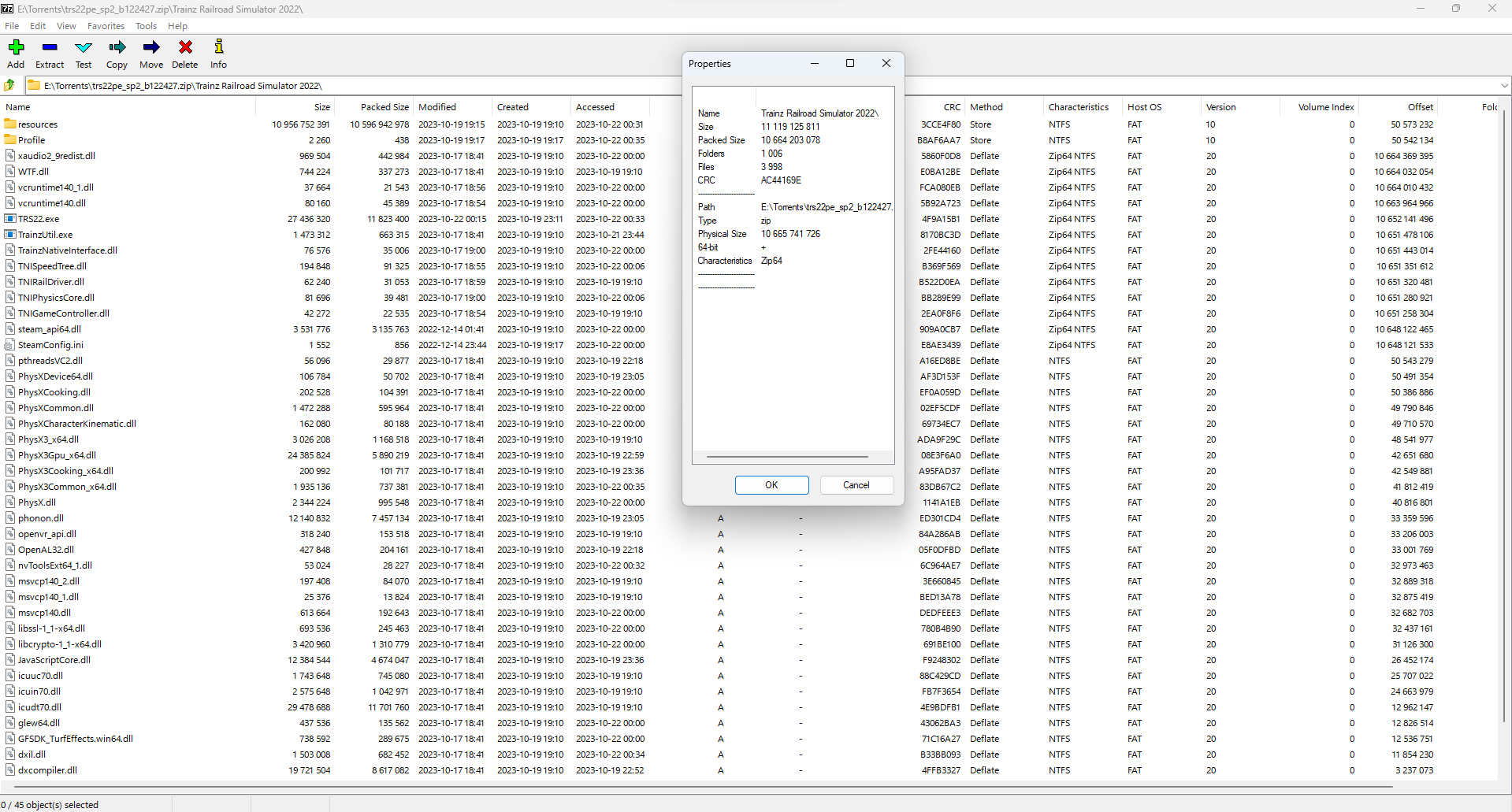
Task: Select the msvcp140_2.dll file name
Action: pos(49,581)
